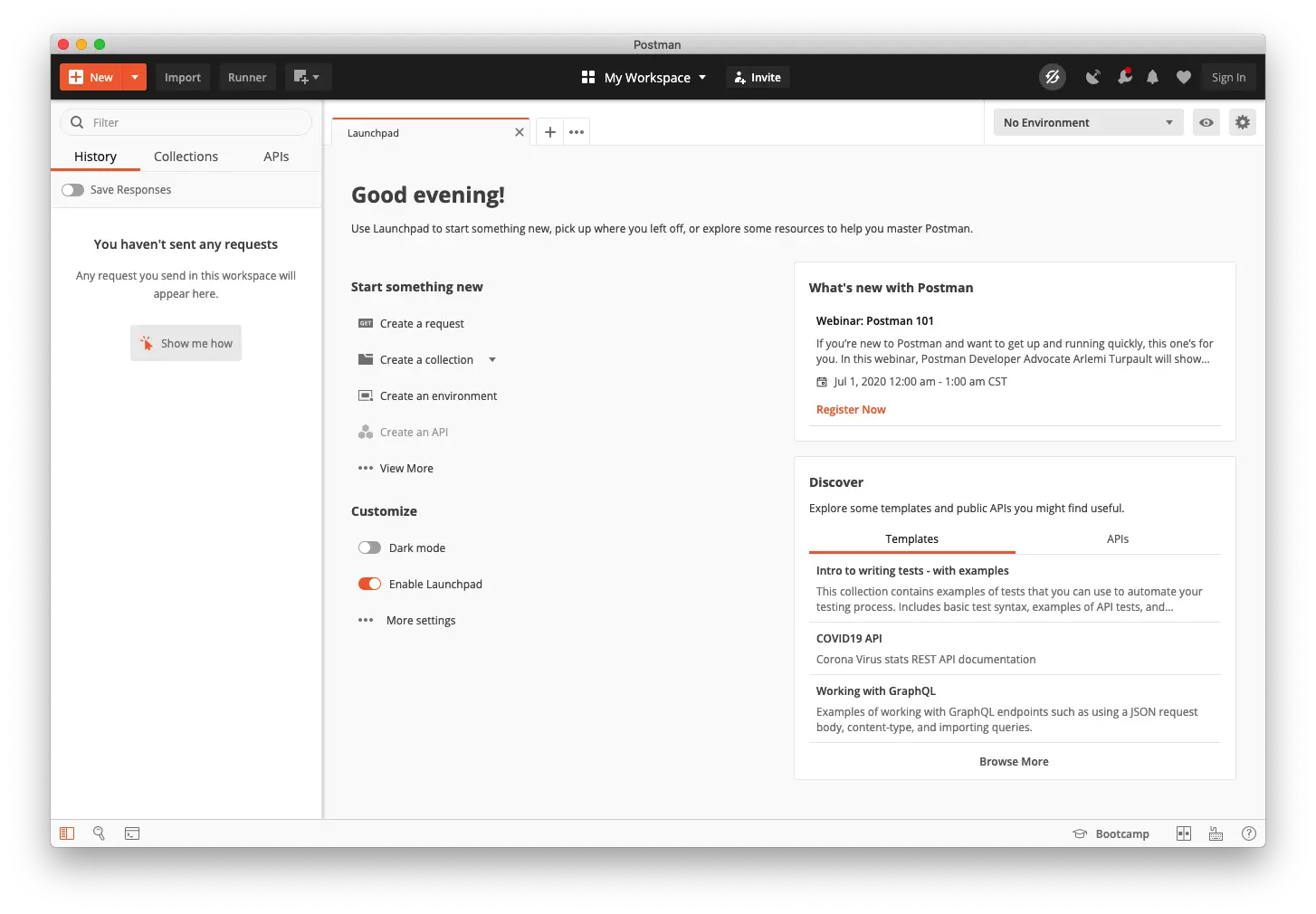Close the Launchpad tab
This screenshot has width=1316, height=914.
tap(519, 132)
